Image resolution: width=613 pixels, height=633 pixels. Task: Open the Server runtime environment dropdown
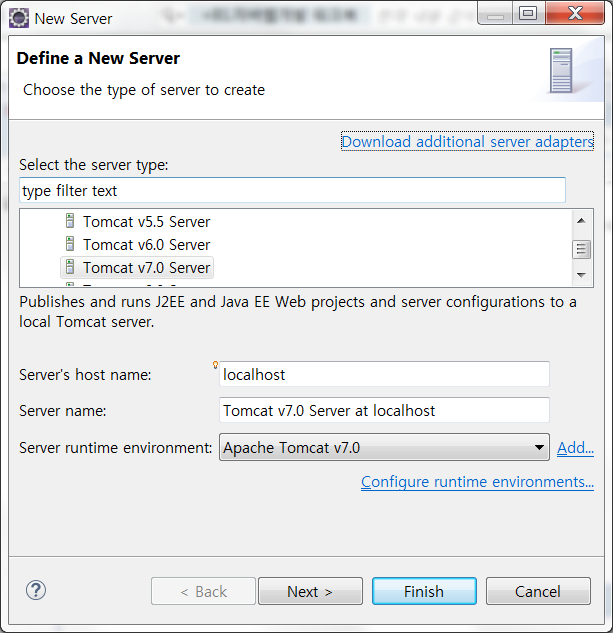pyautogui.click(x=384, y=447)
